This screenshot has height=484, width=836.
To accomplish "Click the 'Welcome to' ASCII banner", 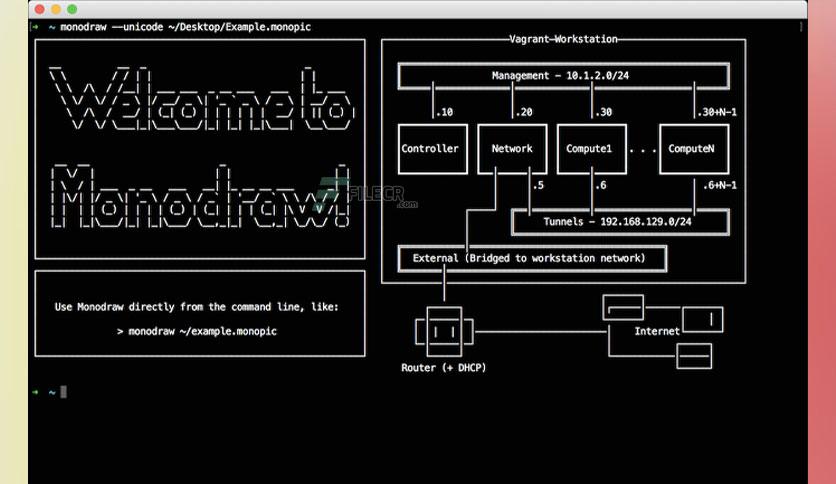I will [x=202, y=99].
